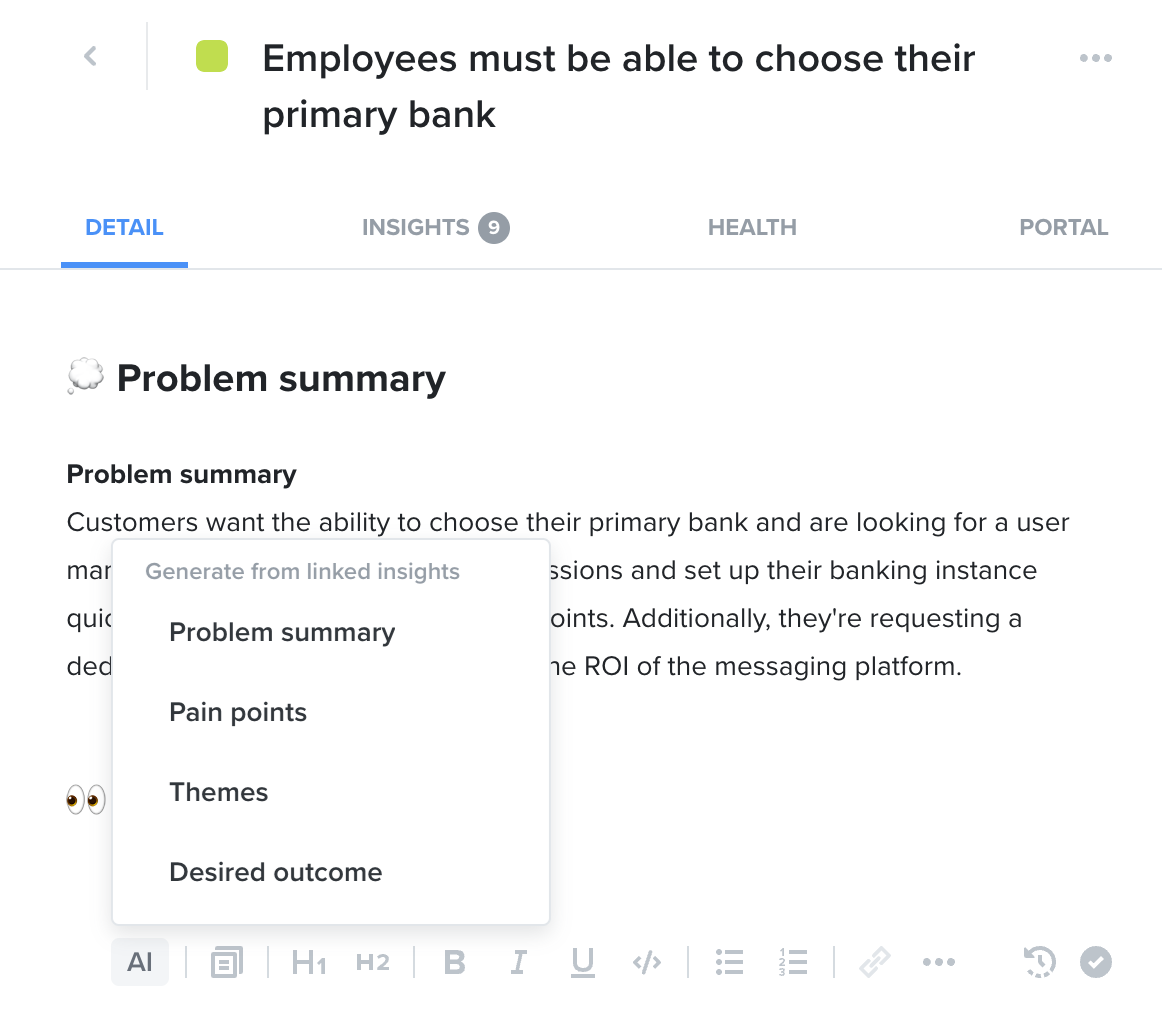This screenshot has width=1162, height=1014.
Task: Click the checkmark done button
Action: pyautogui.click(x=1096, y=962)
